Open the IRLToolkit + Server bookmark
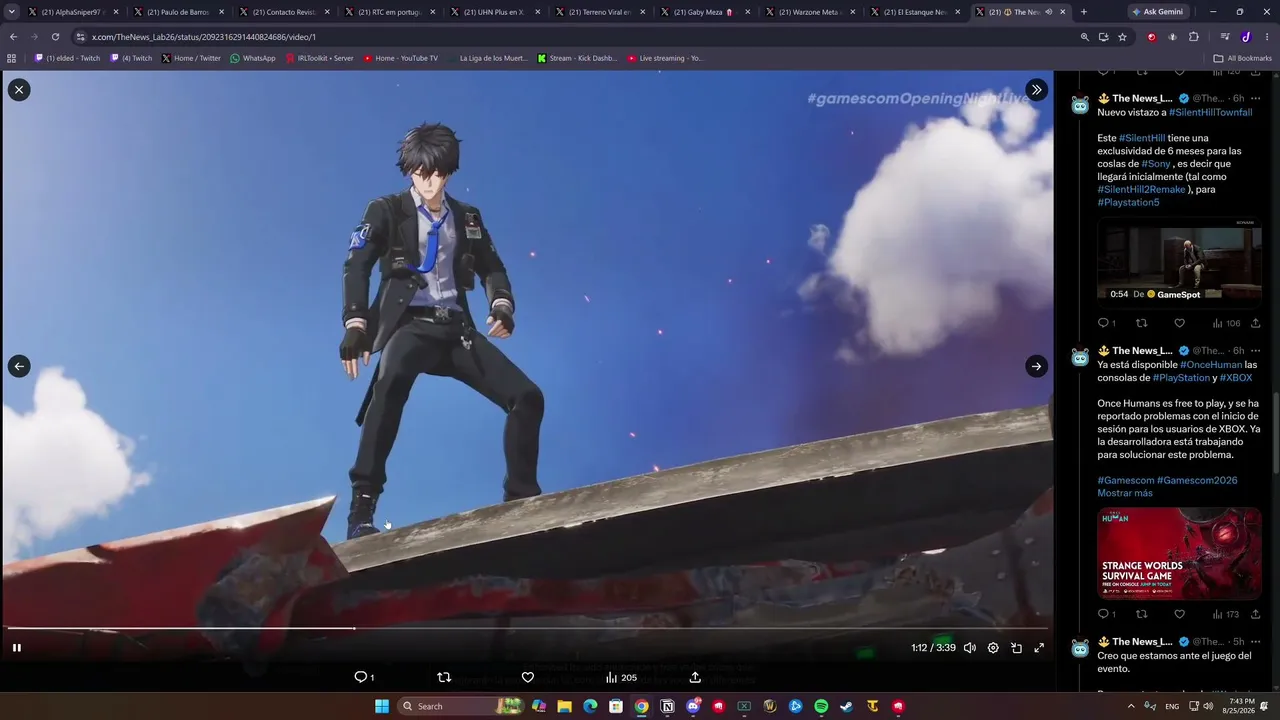Screen dimensions: 1280x720 319,58
